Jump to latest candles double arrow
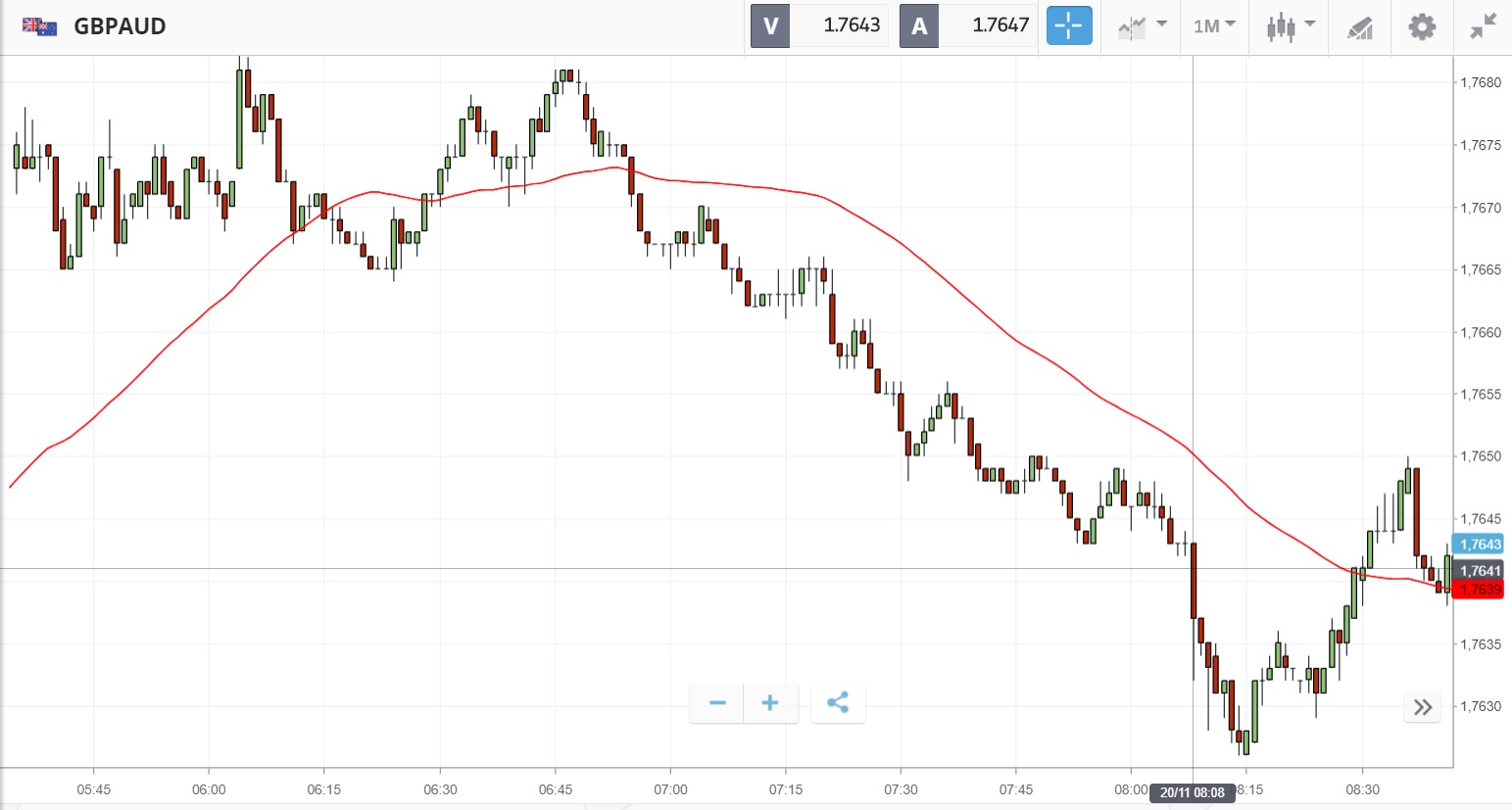The image size is (1512, 810). (1423, 707)
